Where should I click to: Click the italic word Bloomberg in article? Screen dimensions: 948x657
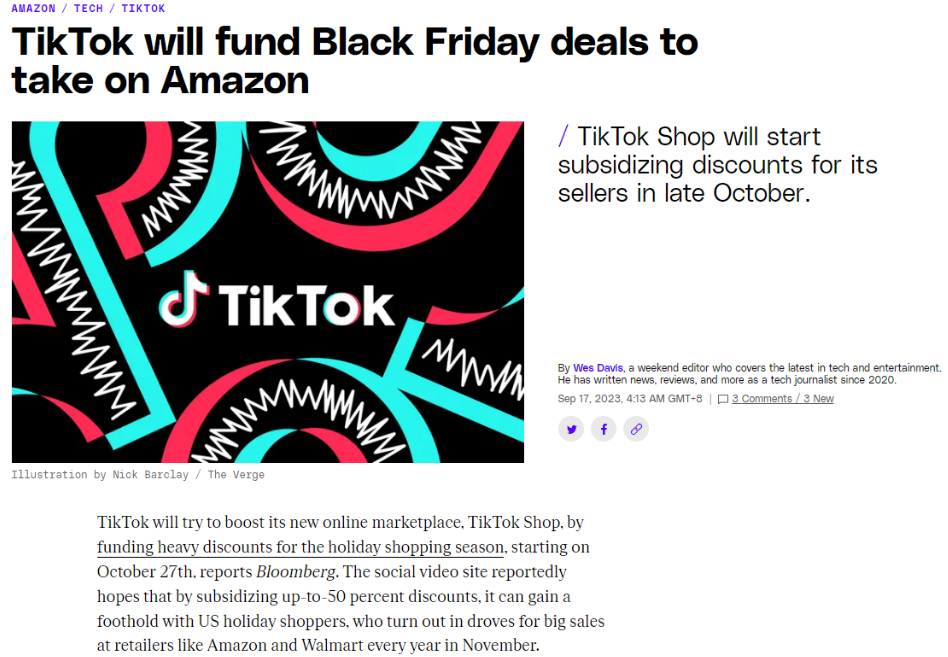pyautogui.click(x=296, y=572)
